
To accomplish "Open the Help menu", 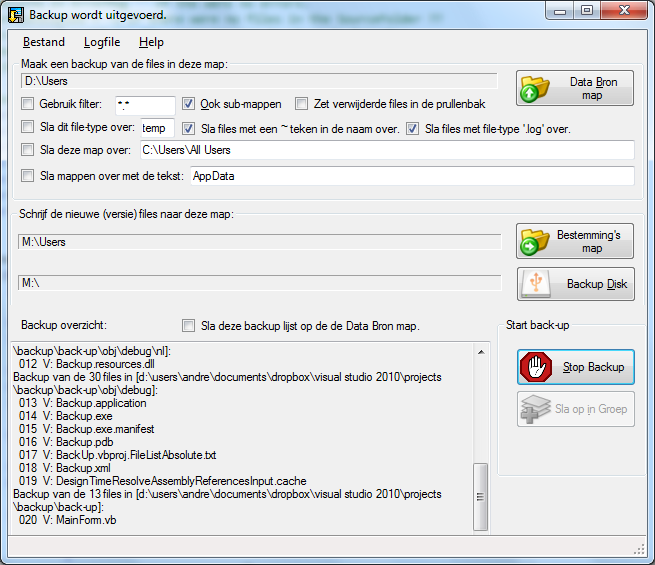I will click(151, 42).
